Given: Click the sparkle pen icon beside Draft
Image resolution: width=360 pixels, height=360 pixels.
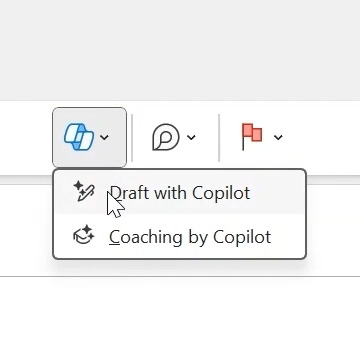Looking at the screenshot, I should (84, 191).
